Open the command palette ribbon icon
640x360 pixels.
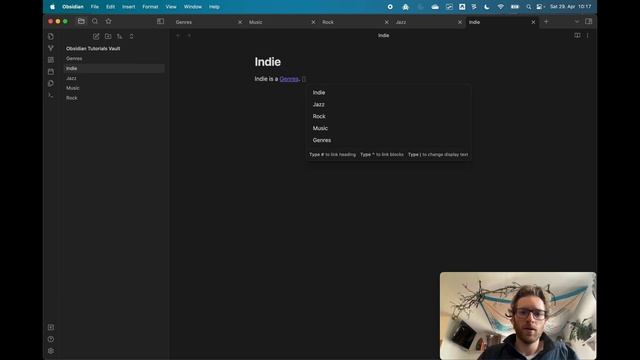pyautogui.click(x=51, y=95)
